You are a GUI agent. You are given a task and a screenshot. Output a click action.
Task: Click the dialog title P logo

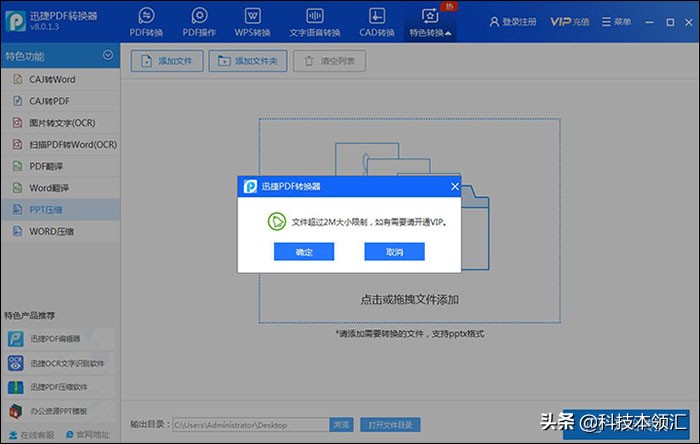click(x=250, y=187)
